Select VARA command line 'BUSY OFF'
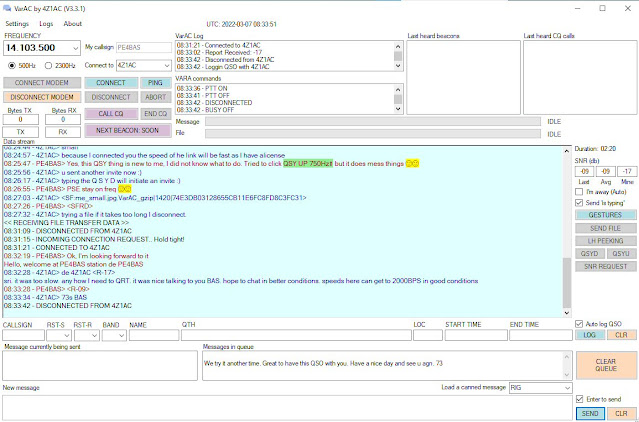This screenshot has height=422, width=639. (205, 110)
